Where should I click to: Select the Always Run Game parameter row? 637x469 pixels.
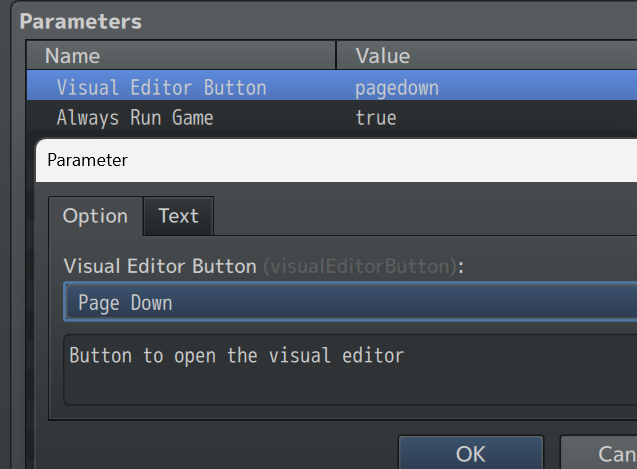tap(135, 118)
